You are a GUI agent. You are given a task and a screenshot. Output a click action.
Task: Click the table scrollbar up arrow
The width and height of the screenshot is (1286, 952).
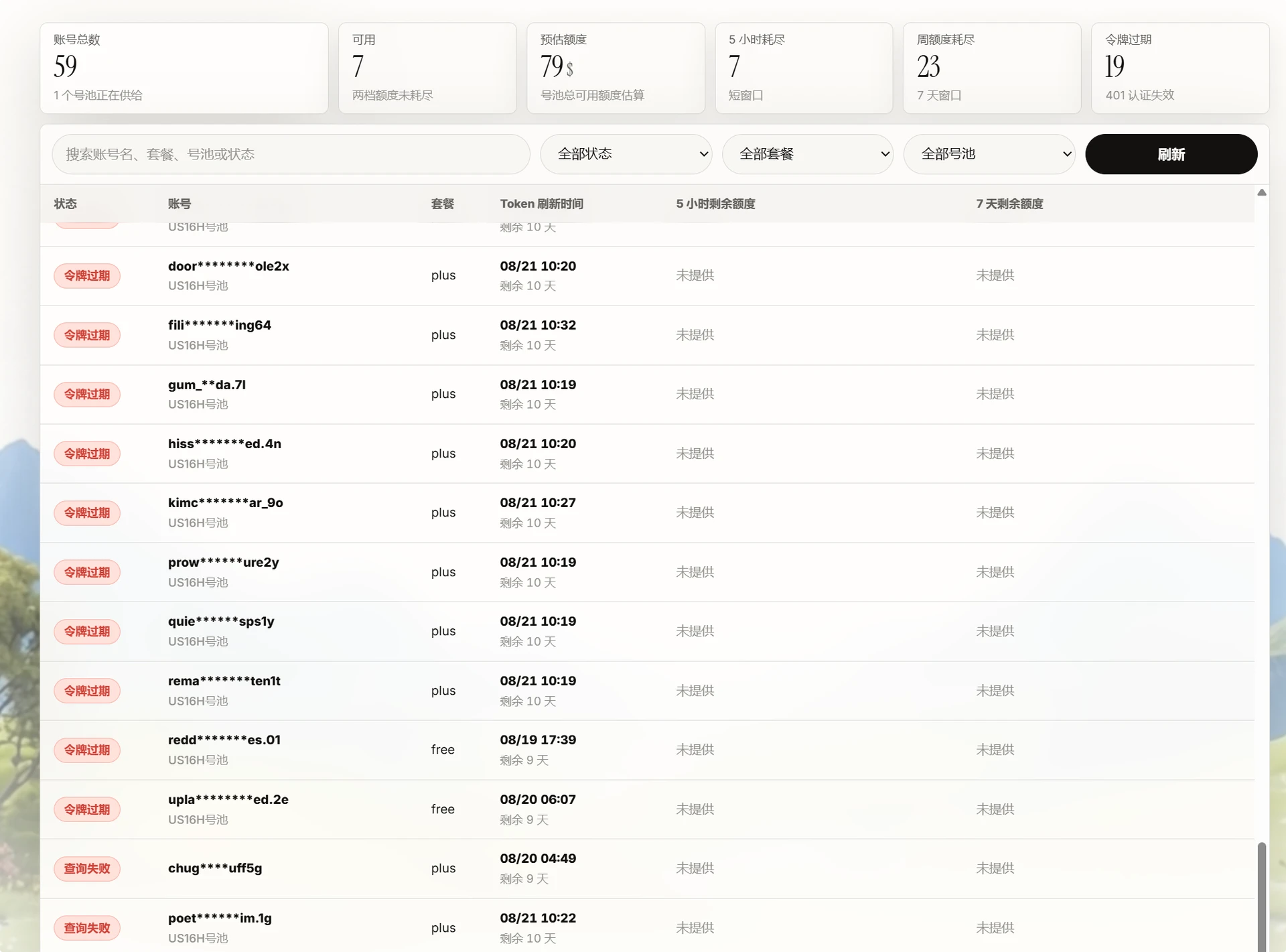(1262, 192)
